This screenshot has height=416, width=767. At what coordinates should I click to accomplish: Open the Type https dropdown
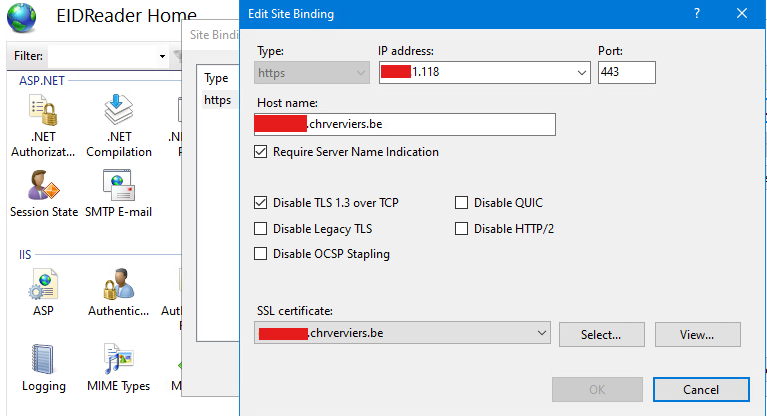[x=312, y=73]
